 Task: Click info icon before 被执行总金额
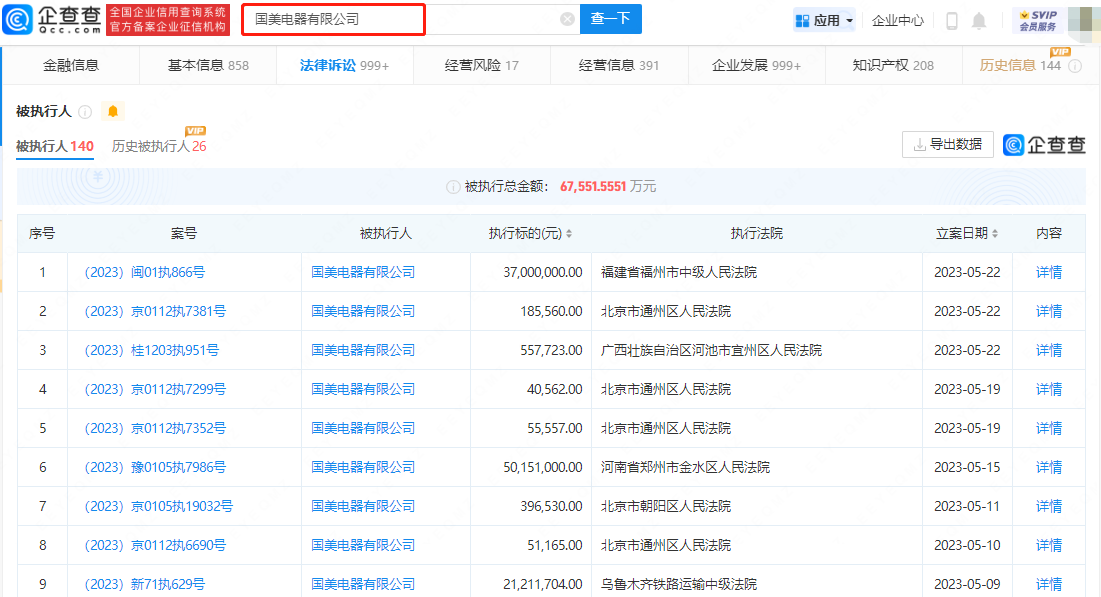pos(453,187)
